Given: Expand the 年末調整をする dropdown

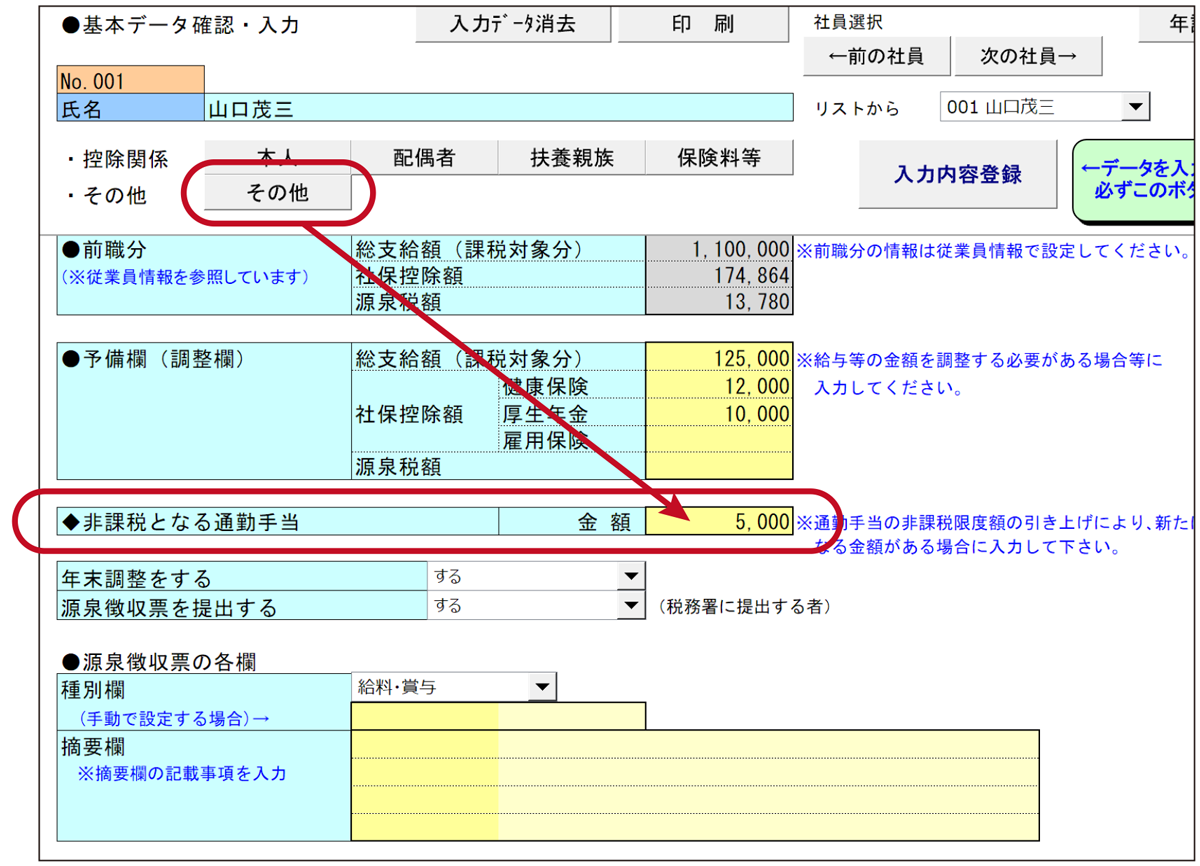Looking at the screenshot, I should [x=630, y=577].
